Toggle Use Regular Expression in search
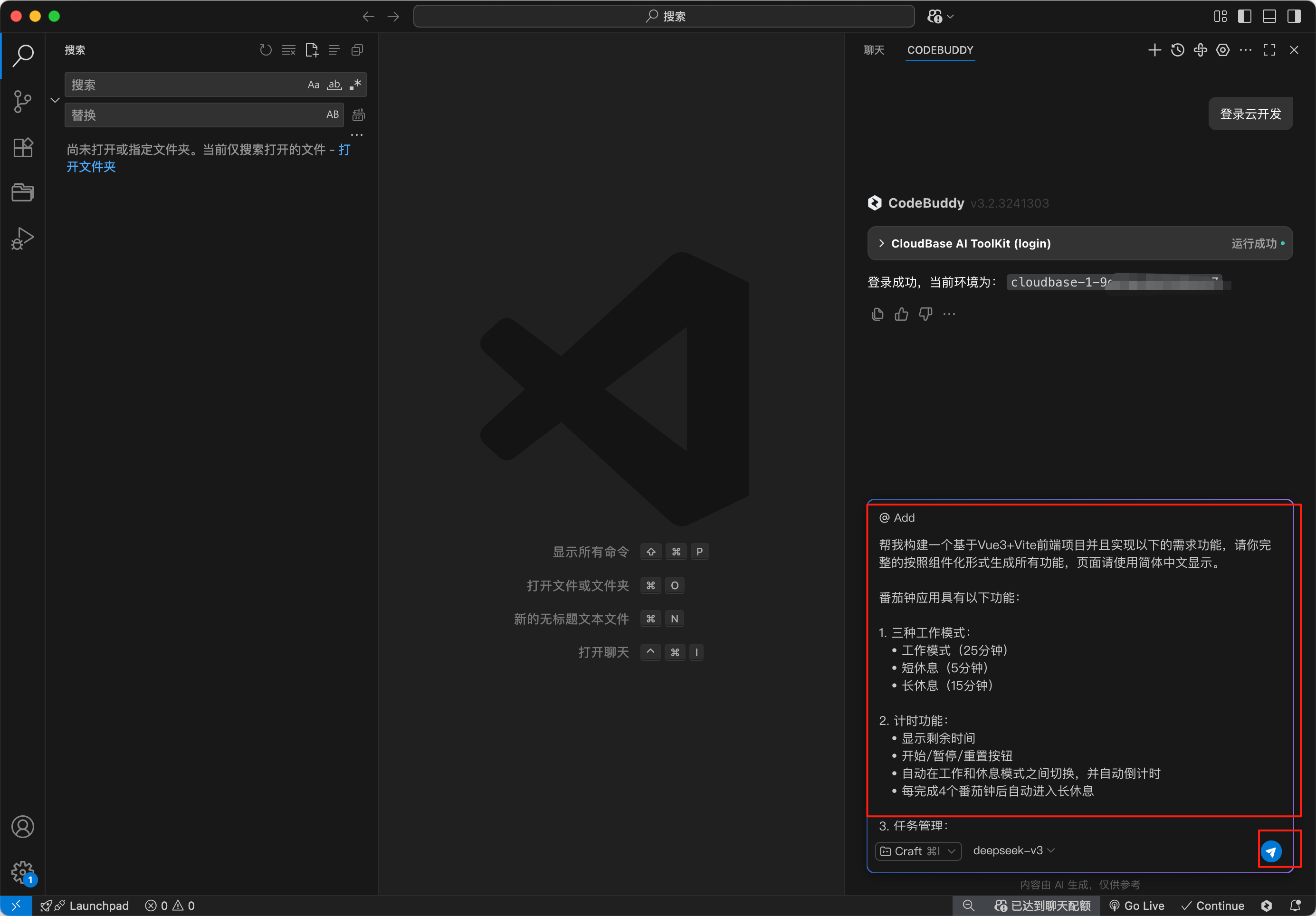1316x916 pixels. pyautogui.click(x=355, y=85)
